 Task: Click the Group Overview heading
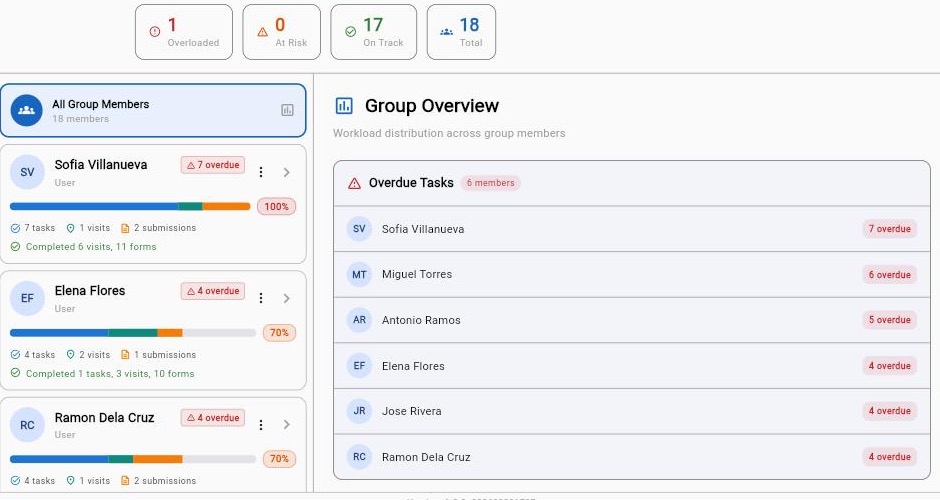coord(432,106)
